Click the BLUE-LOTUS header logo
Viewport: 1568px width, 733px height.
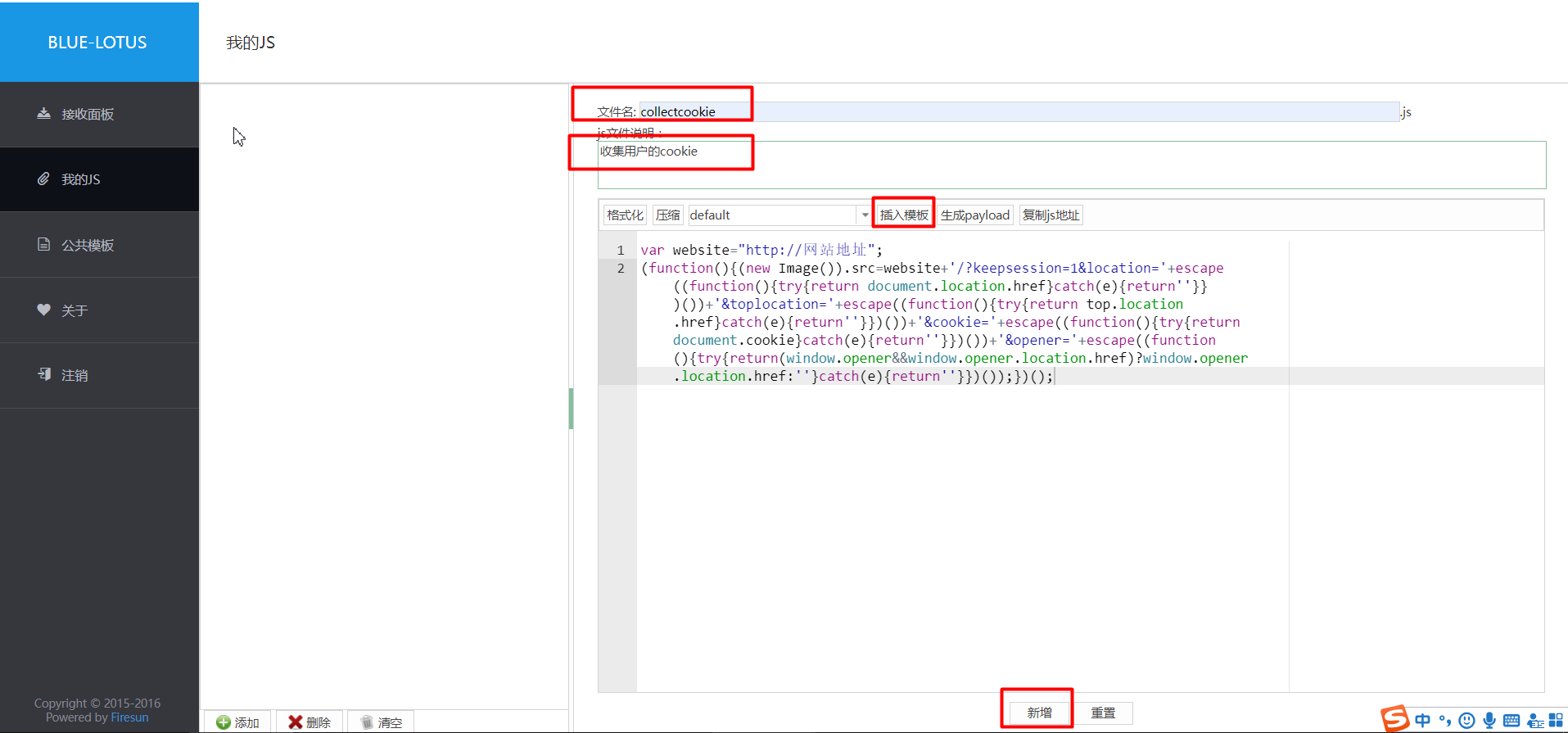pyautogui.click(x=97, y=43)
